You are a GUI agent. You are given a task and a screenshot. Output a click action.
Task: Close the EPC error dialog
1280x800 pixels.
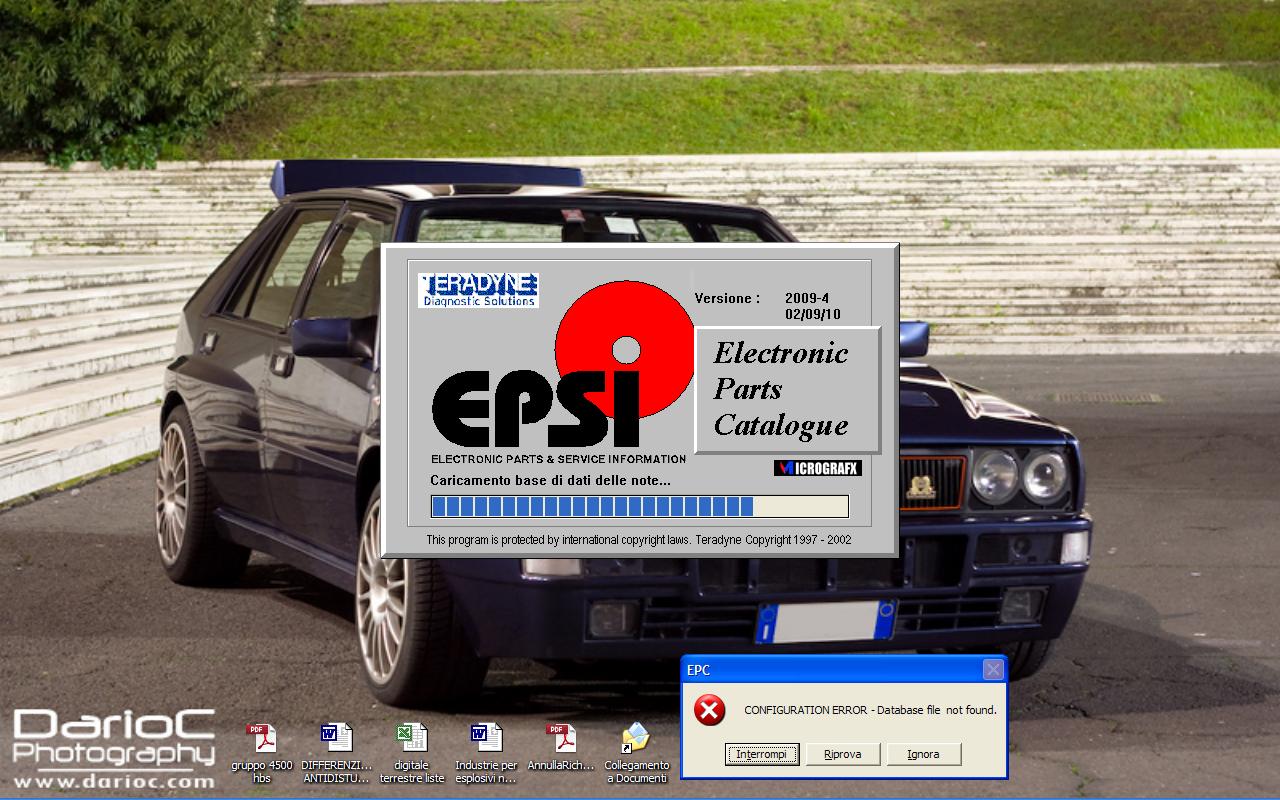coord(993,670)
